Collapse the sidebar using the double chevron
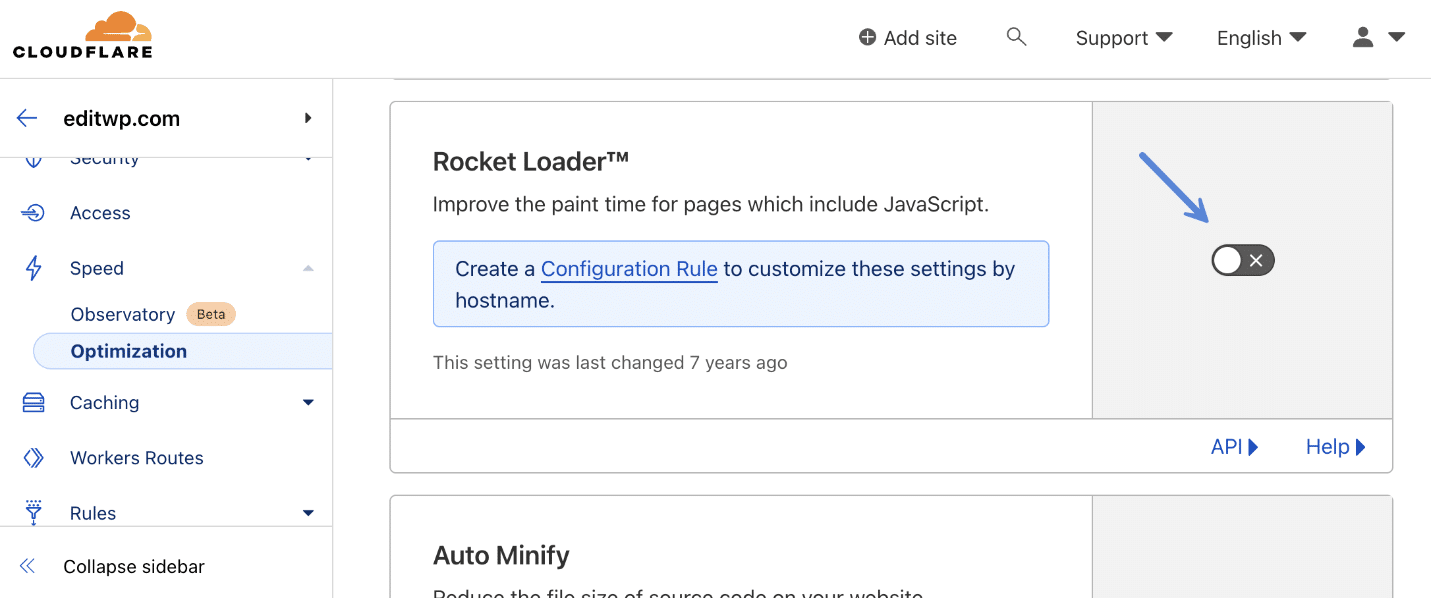 click(27, 566)
